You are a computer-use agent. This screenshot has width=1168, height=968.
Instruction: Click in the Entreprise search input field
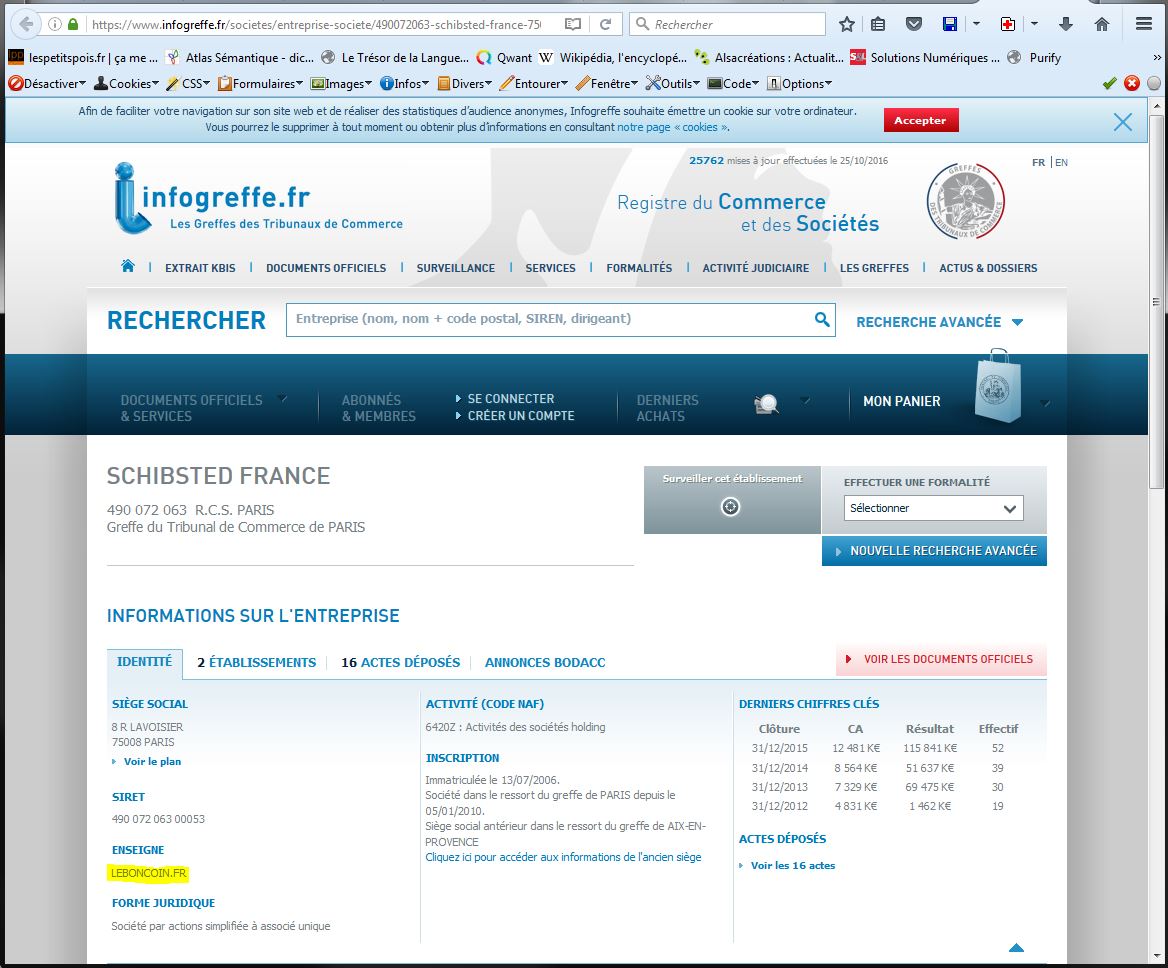[550, 319]
